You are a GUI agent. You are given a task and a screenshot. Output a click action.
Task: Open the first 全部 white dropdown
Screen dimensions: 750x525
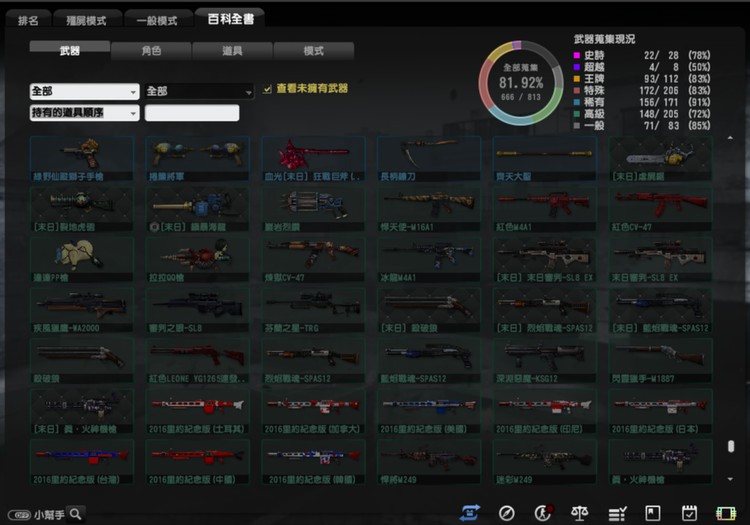(x=84, y=91)
